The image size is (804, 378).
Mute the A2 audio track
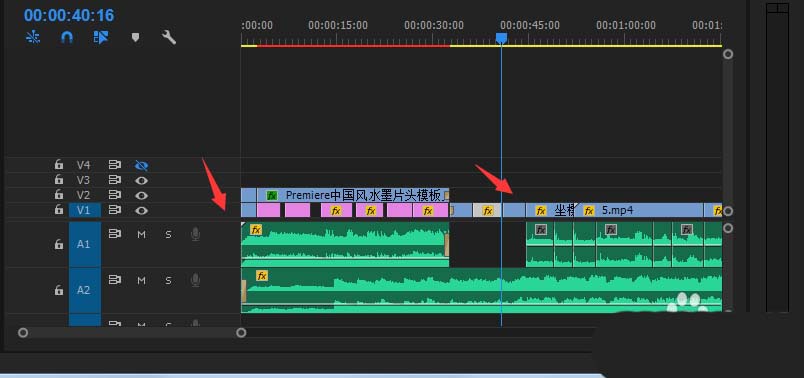142,280
